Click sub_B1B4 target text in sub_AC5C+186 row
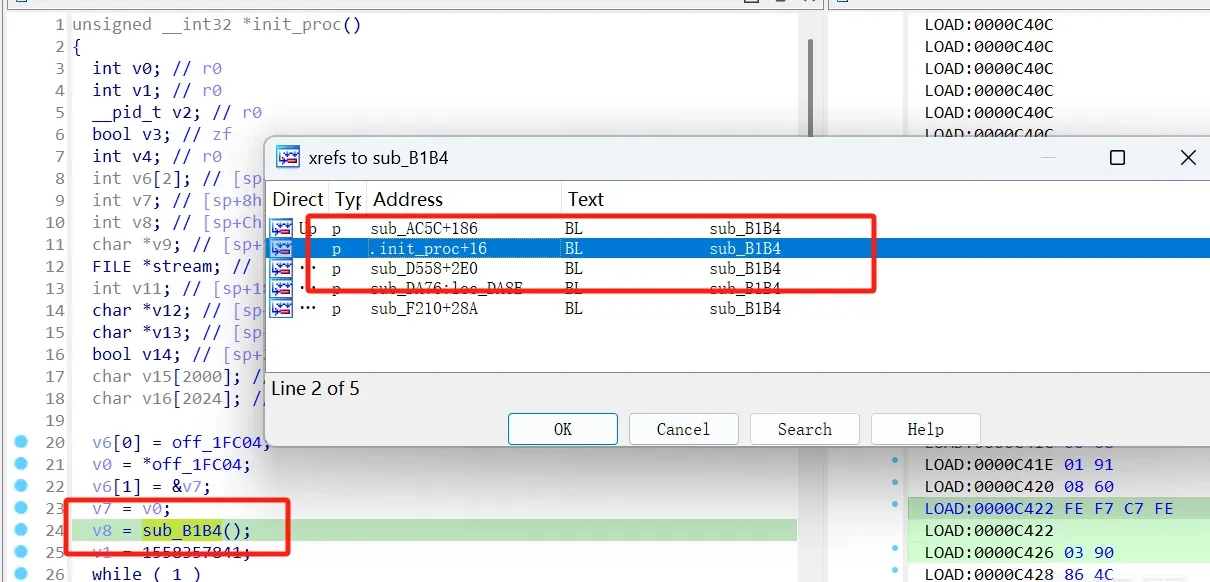 tap(745, 229)
